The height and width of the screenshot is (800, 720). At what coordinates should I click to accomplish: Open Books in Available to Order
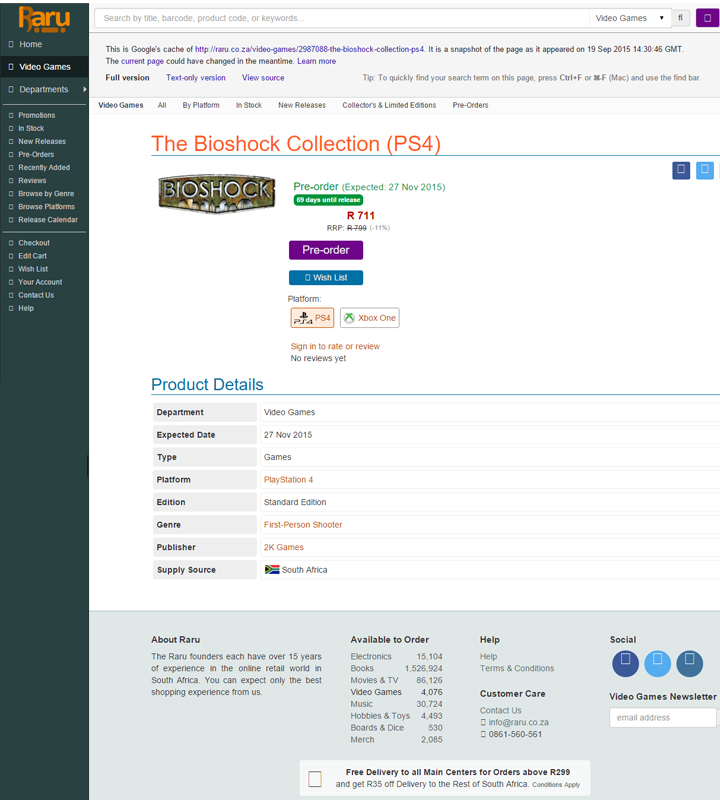362,668
